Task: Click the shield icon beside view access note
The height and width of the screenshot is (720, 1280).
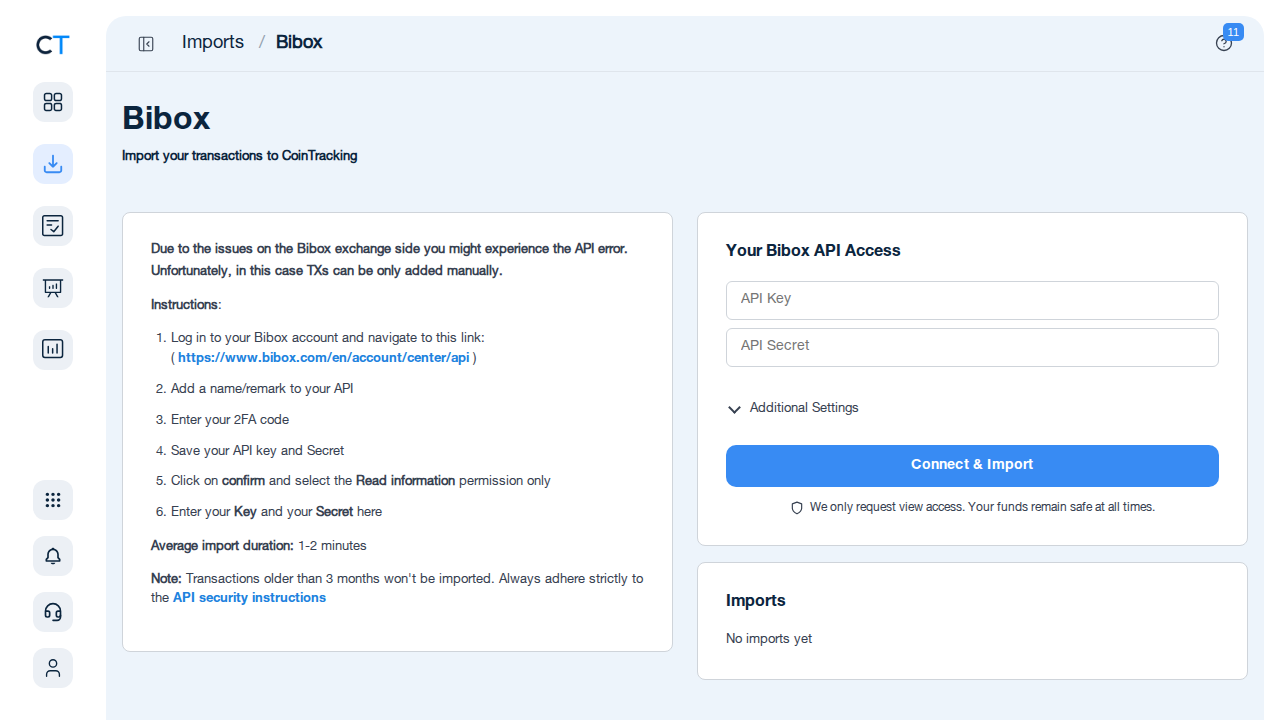Action: (797, 508)
